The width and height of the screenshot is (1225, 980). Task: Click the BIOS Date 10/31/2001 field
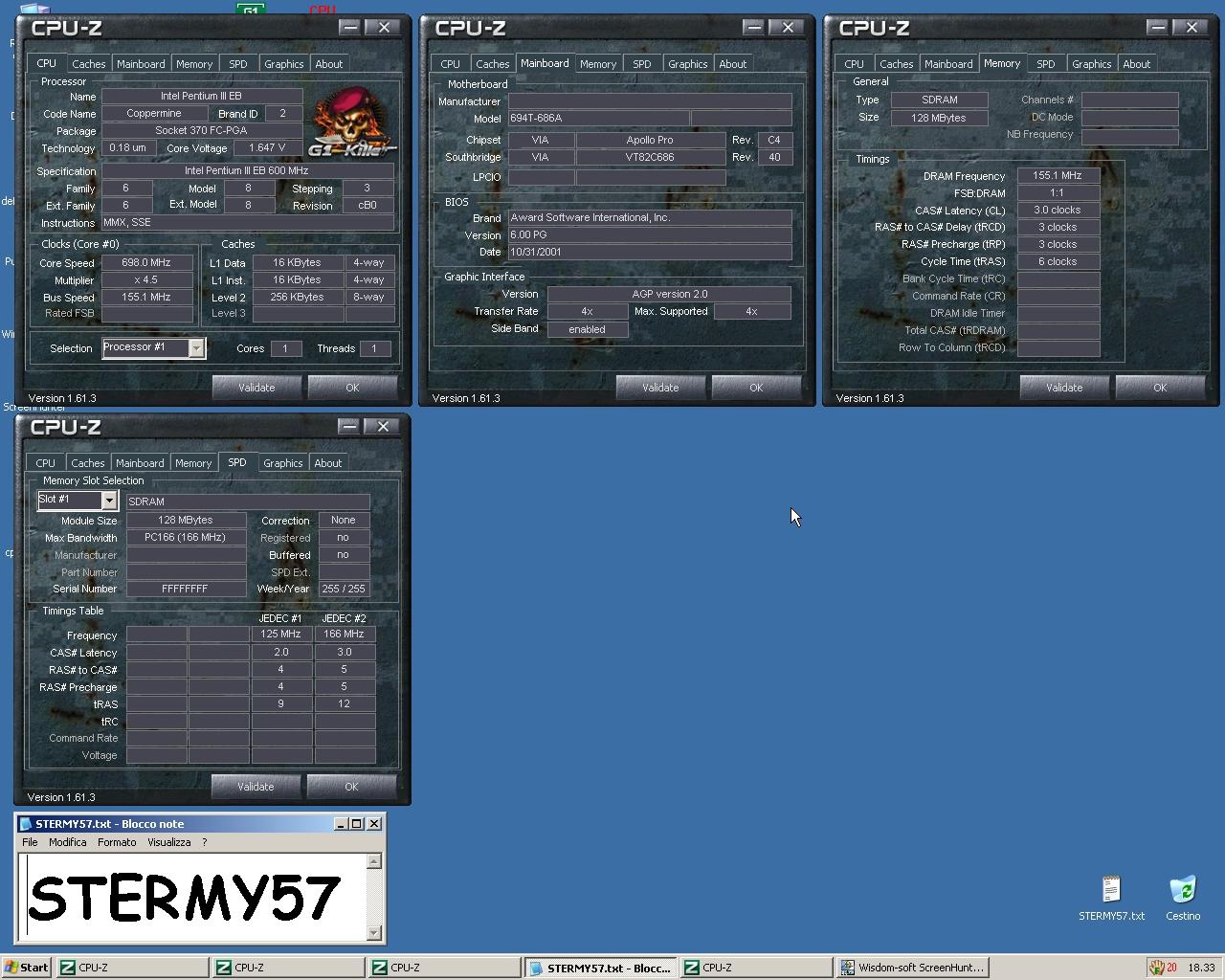(649, 252)
